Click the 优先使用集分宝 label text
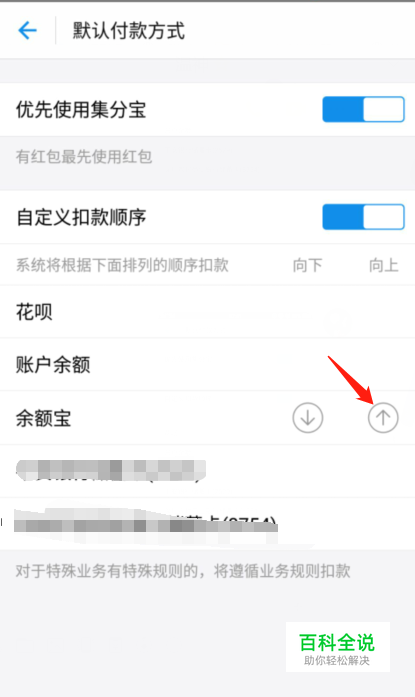Image resolution: width=415 pixels, height=697 pixels. [81, 110]
